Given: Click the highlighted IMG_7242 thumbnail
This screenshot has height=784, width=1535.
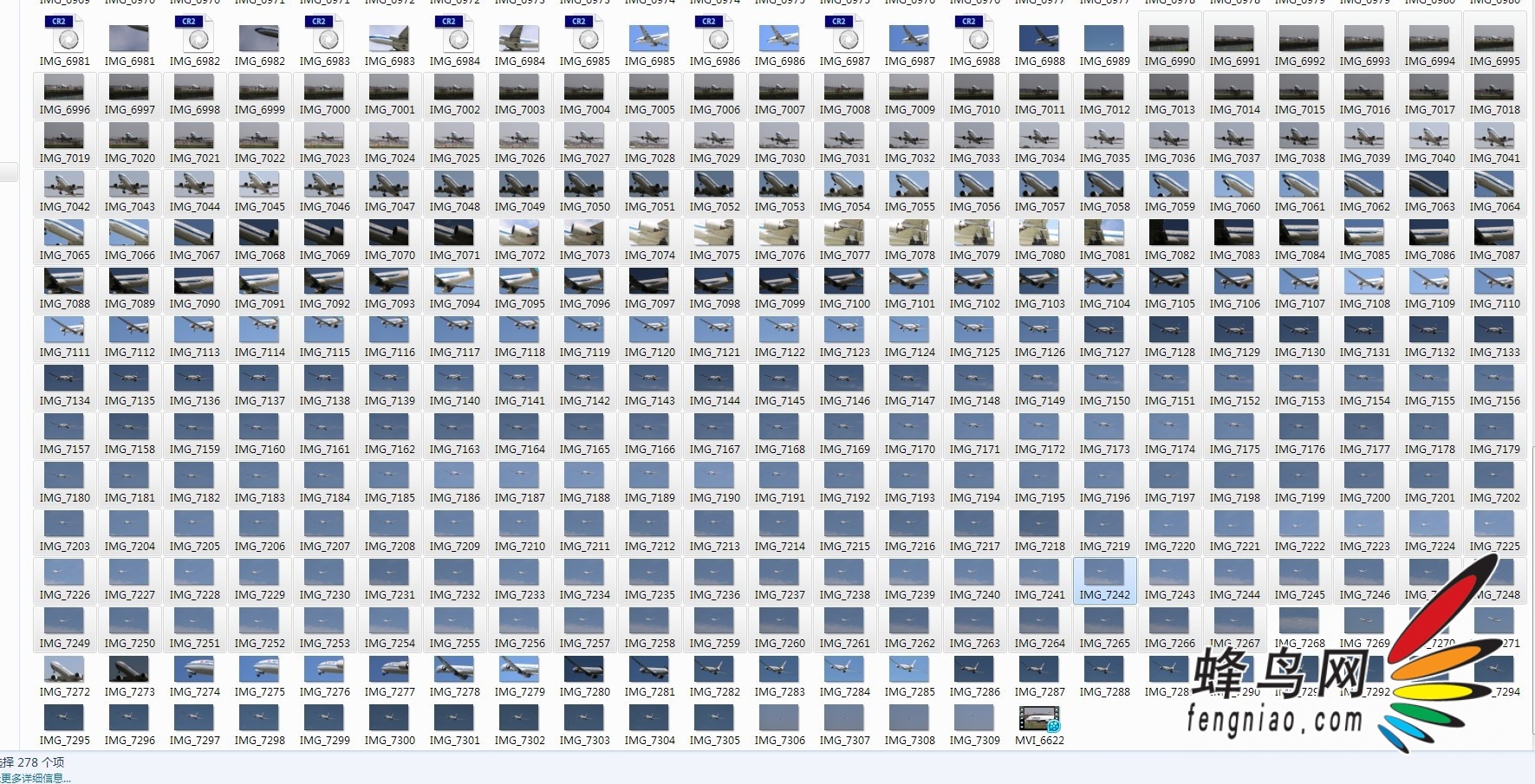Looking at the screenshot, I should [x=1104, y=572].
